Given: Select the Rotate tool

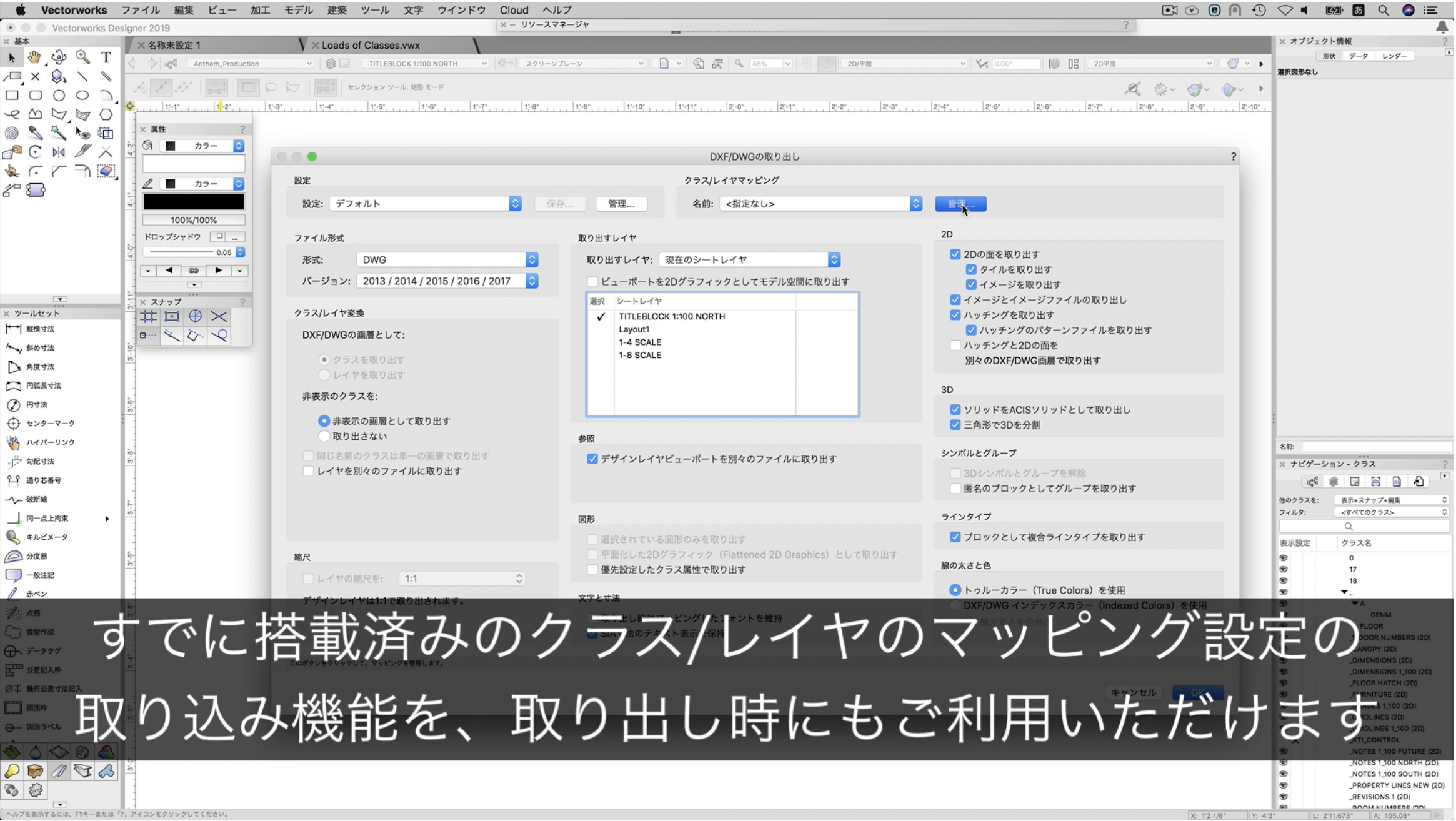Looking at the screenshot, I should (x=35, y=152).
